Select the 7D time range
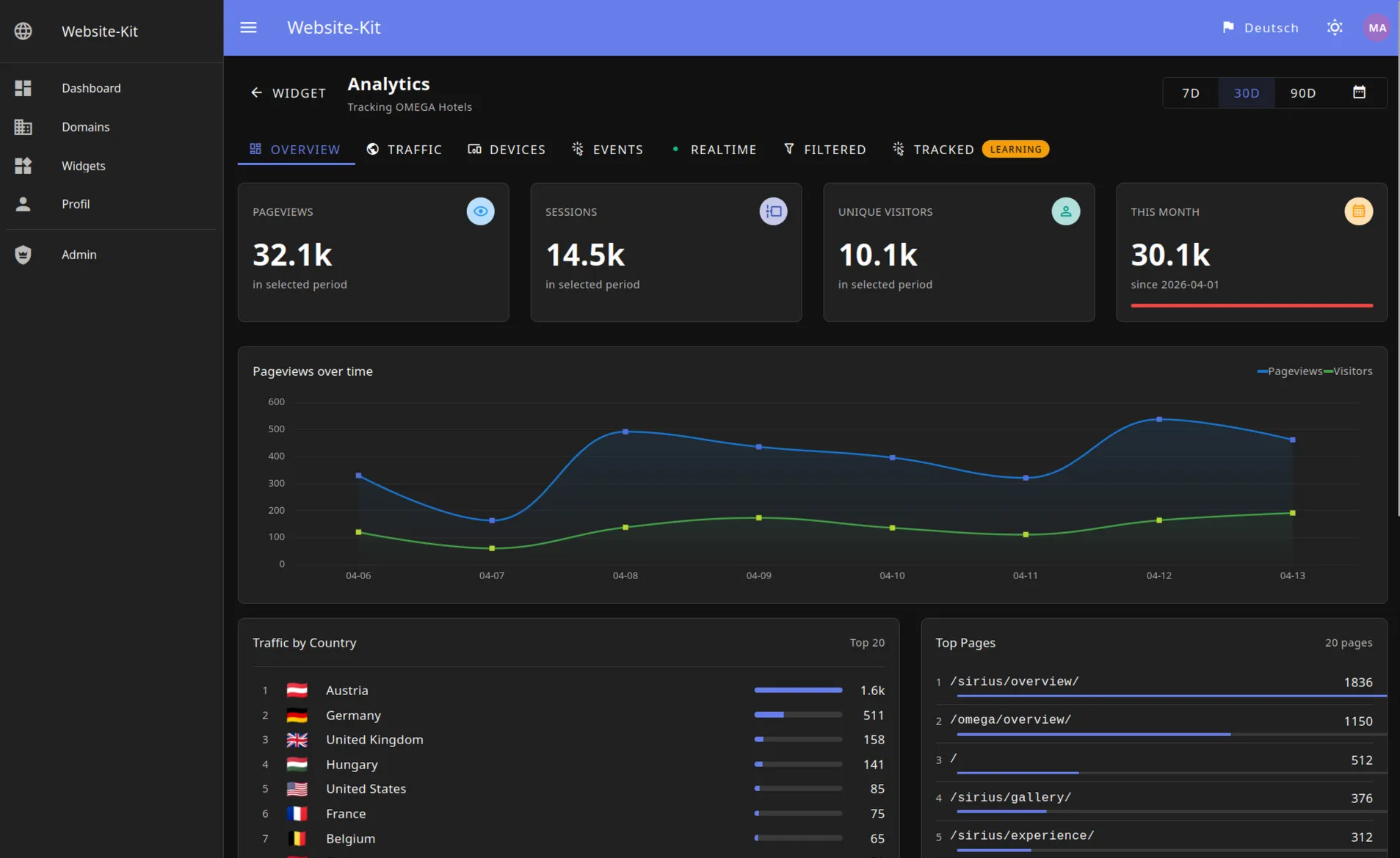Viewport: 1400px width, 858px height. 1190,92
